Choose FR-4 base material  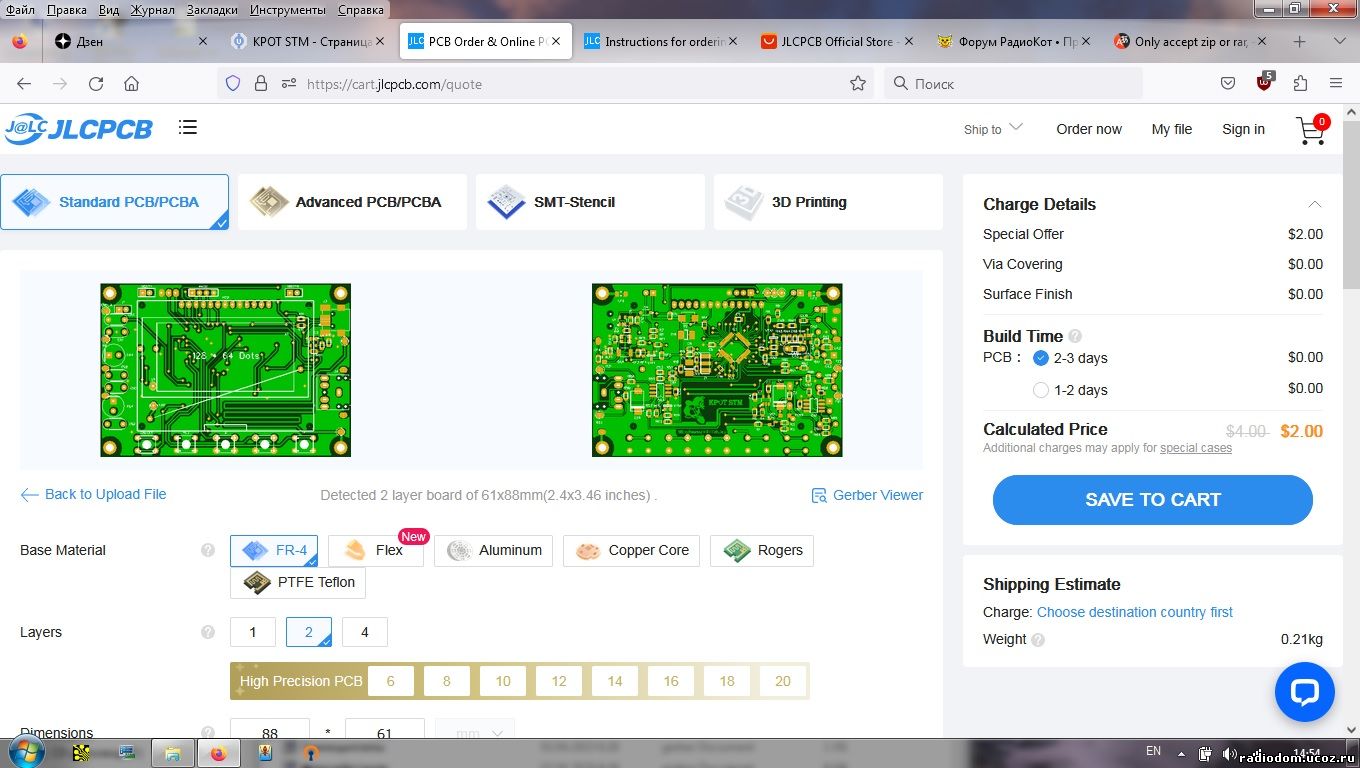click(x=274, y=551)
